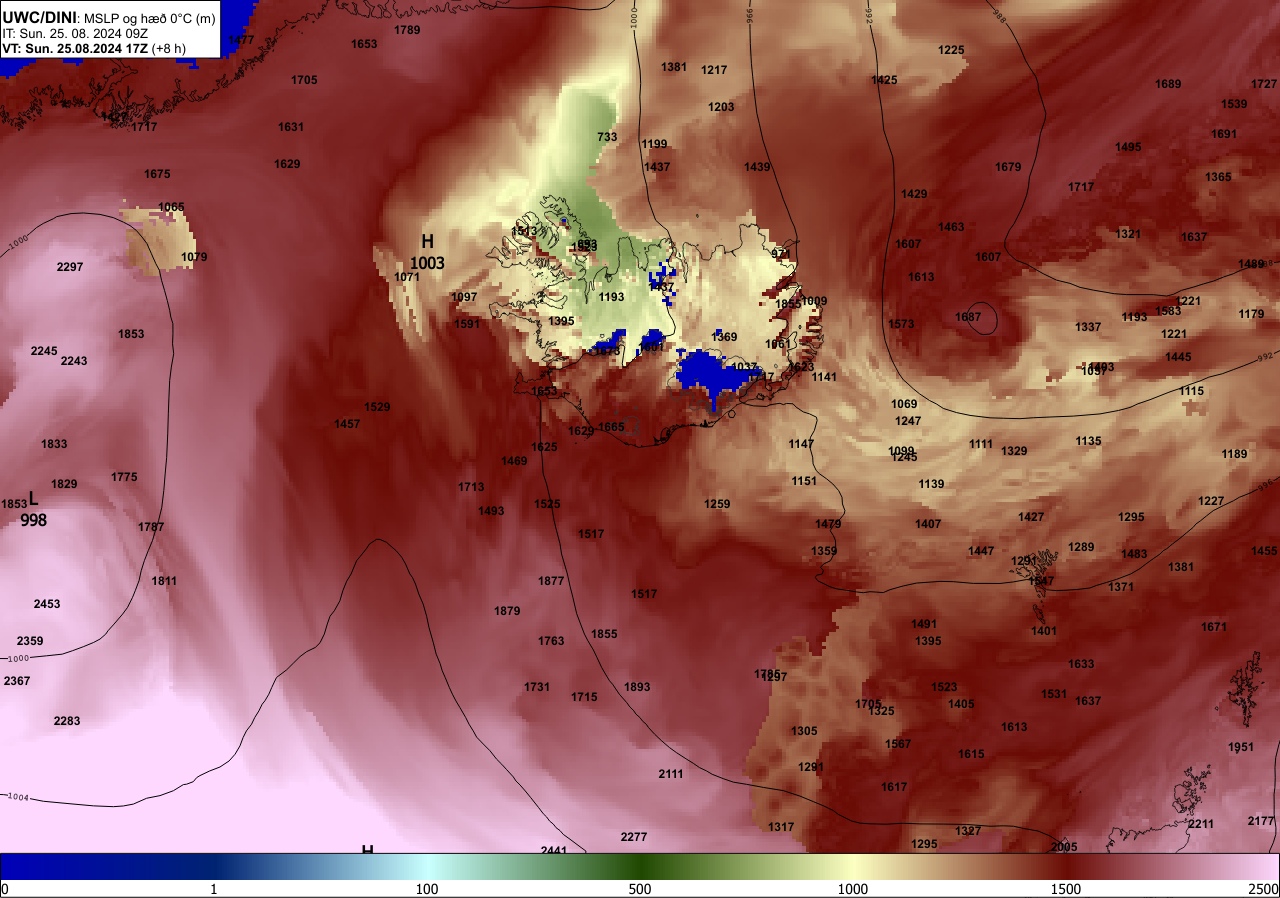Click the 1811 height value
This screenshot has width=1280, height=898.
pyautogui.click(x=164, y=581)
